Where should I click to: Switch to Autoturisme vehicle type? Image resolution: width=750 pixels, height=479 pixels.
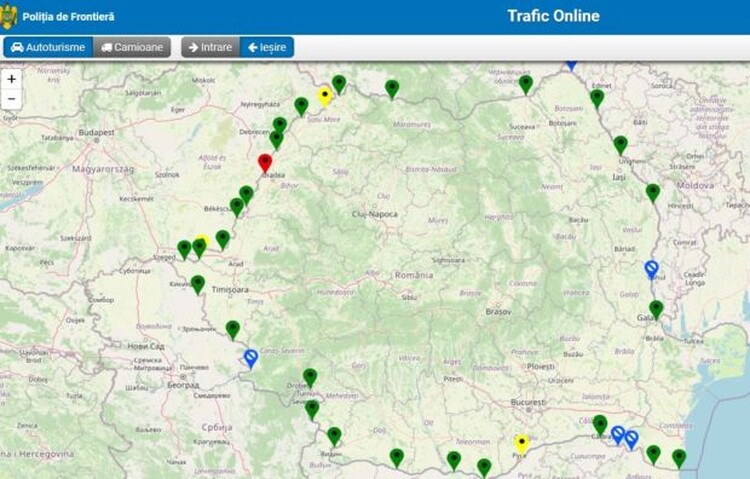48,47
